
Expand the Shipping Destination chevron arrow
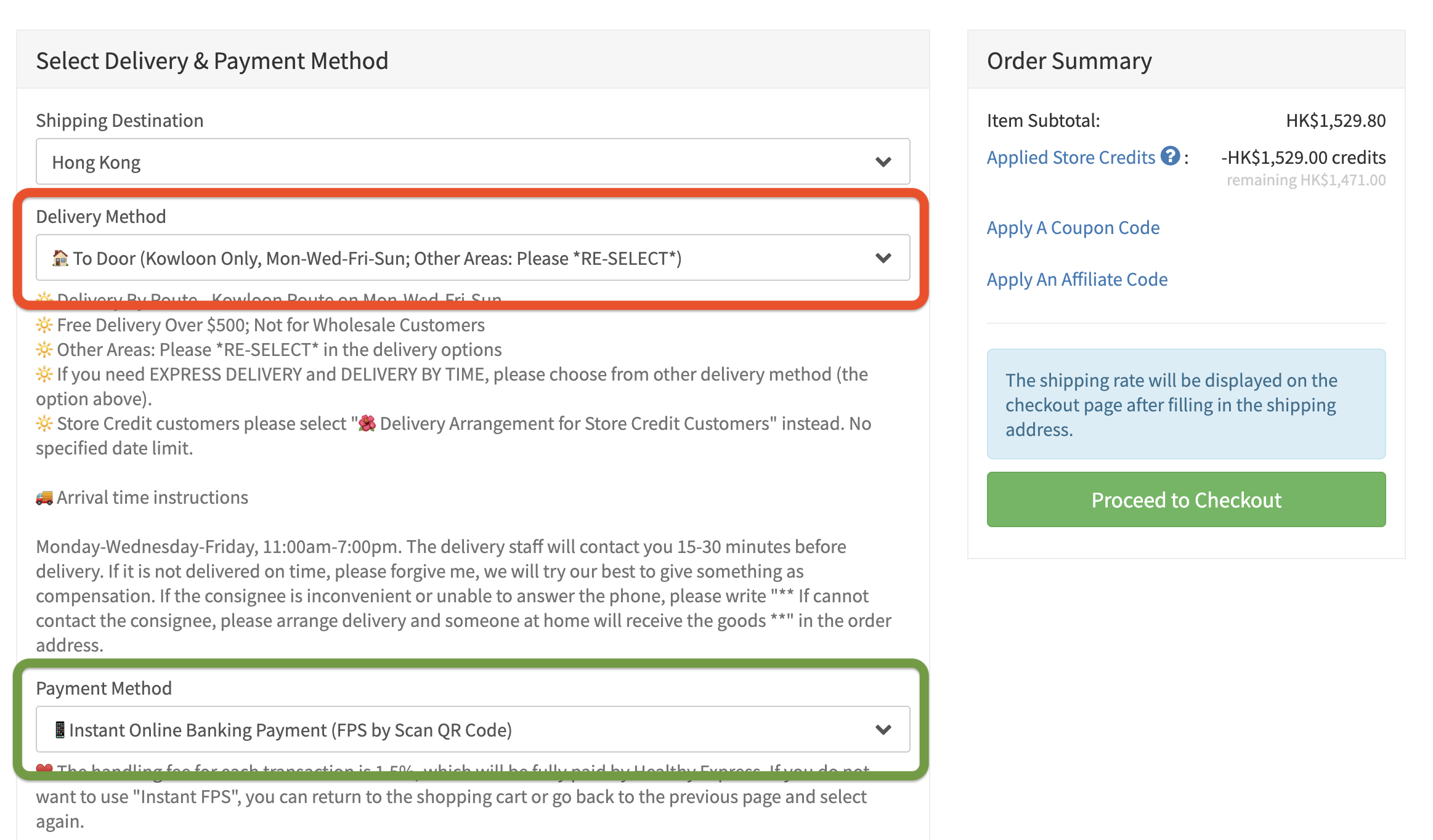pyautogui.click(x=883, y=162)
